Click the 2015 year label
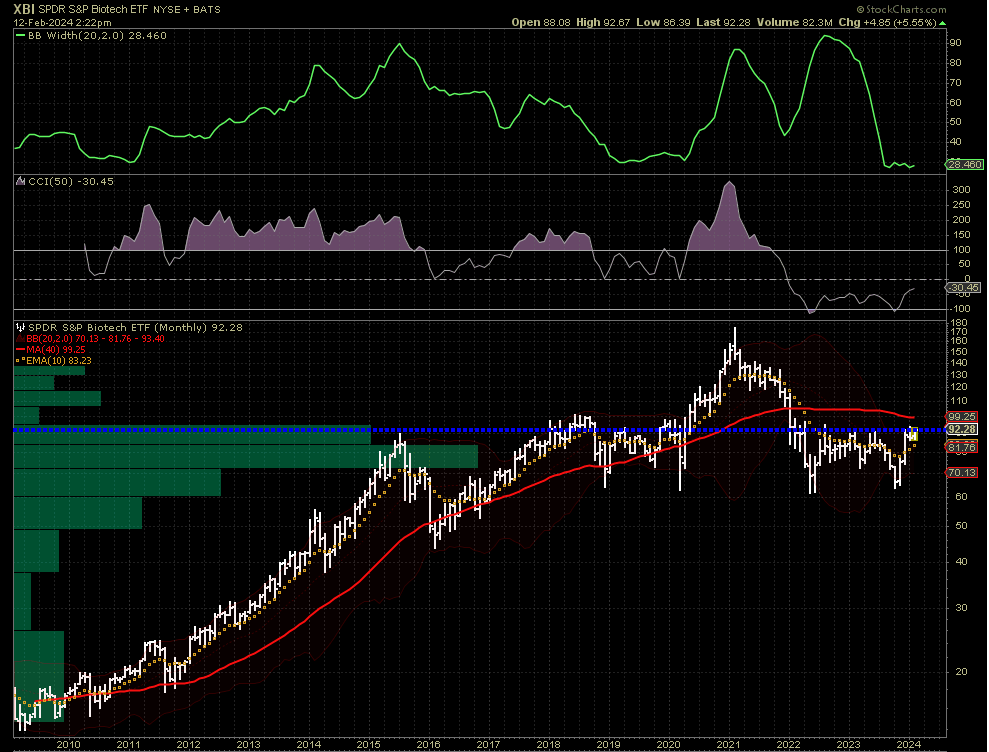The height and width of the screenshot is (752, 989). tap(368, 744)
